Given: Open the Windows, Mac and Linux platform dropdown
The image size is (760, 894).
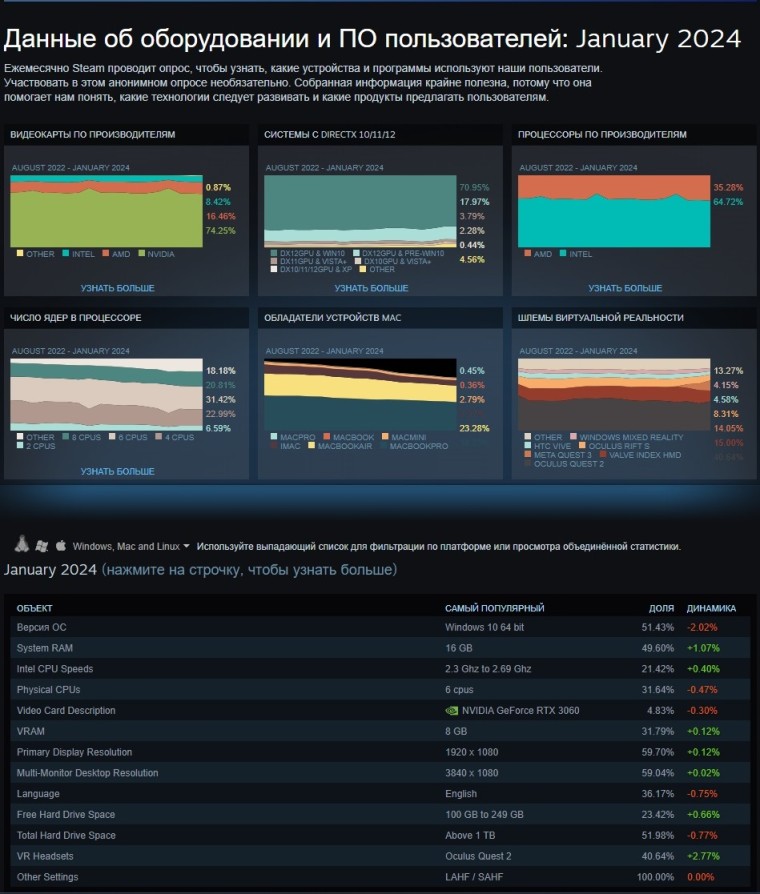Looking at the screenshot, I should (x=131, y=547).
